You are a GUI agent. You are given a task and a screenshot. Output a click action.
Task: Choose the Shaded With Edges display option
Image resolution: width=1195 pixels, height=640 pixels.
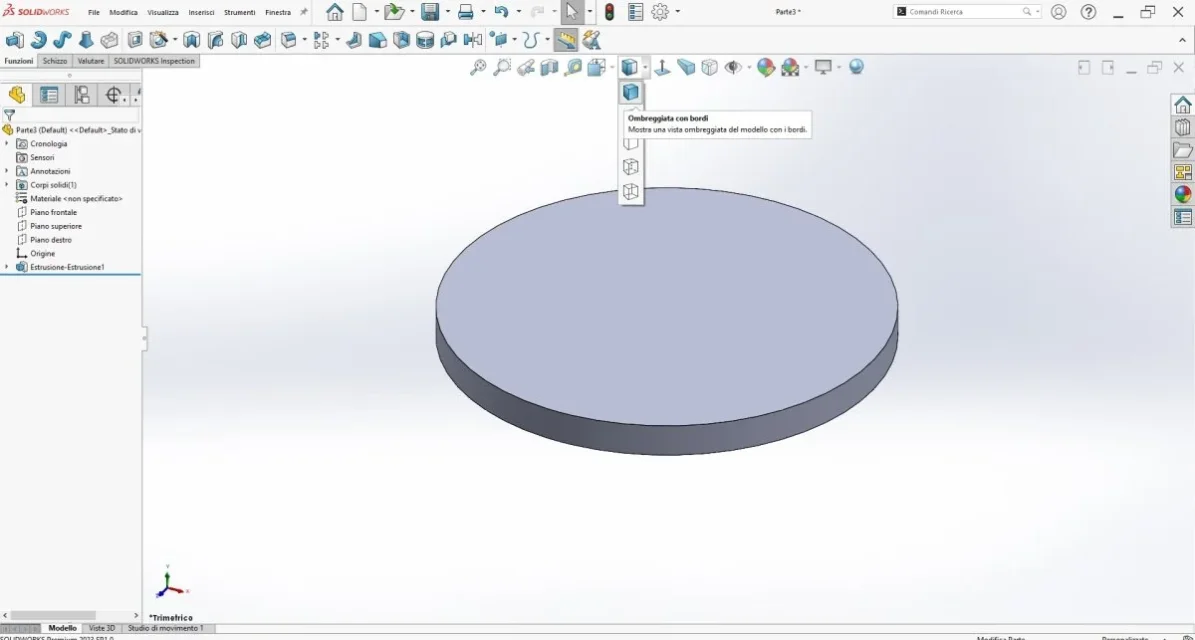[x=630, y=92]
